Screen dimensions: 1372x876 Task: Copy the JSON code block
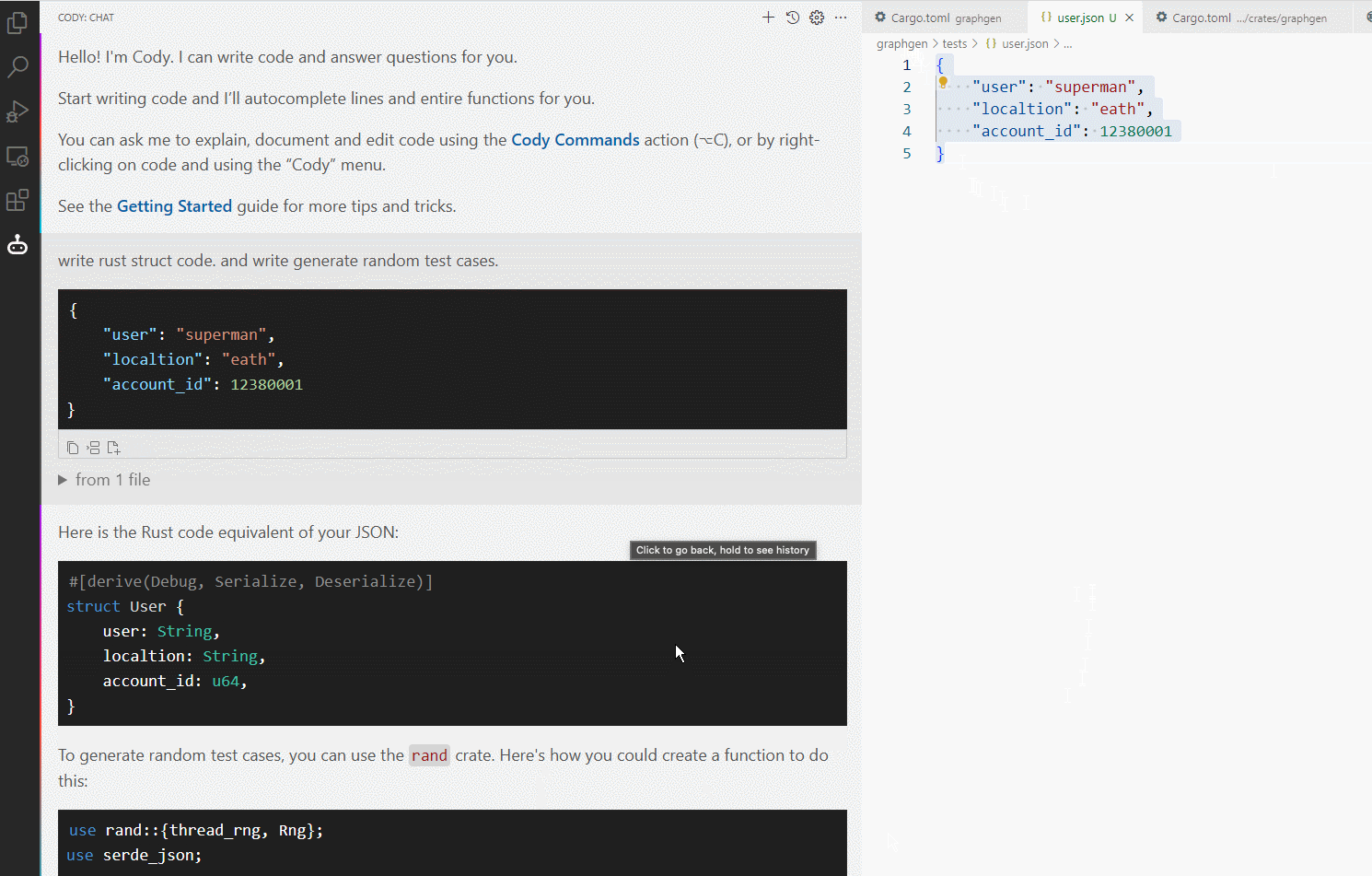click(73, 448)
